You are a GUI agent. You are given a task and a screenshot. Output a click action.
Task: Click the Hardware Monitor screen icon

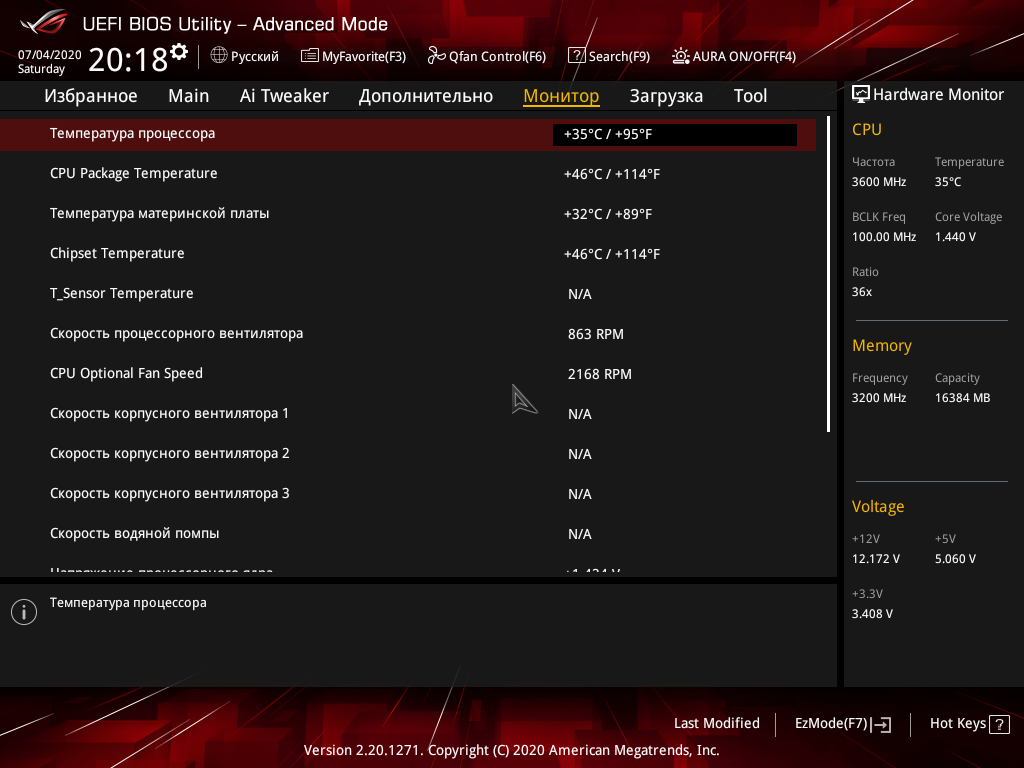861,94
